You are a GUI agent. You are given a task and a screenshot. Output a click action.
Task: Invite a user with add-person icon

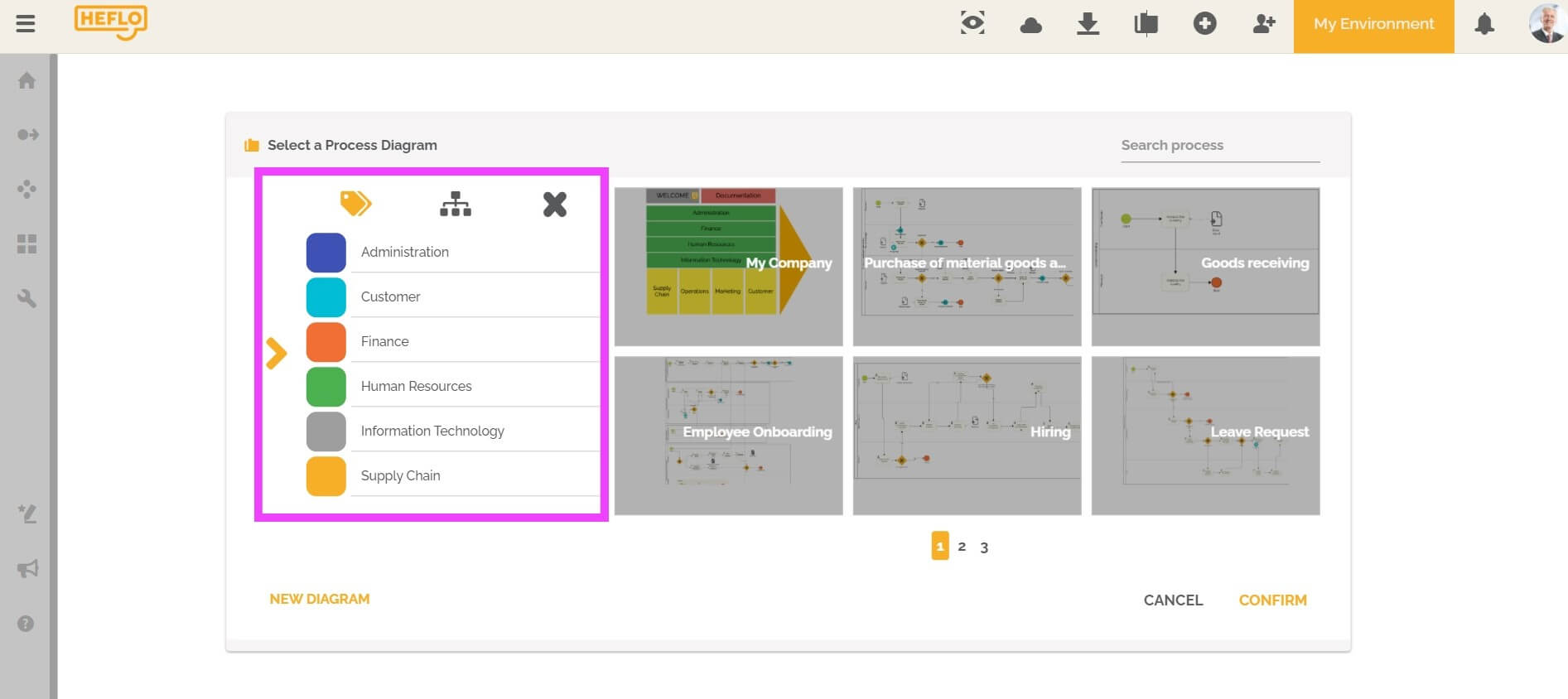(x=1263, y=24)
